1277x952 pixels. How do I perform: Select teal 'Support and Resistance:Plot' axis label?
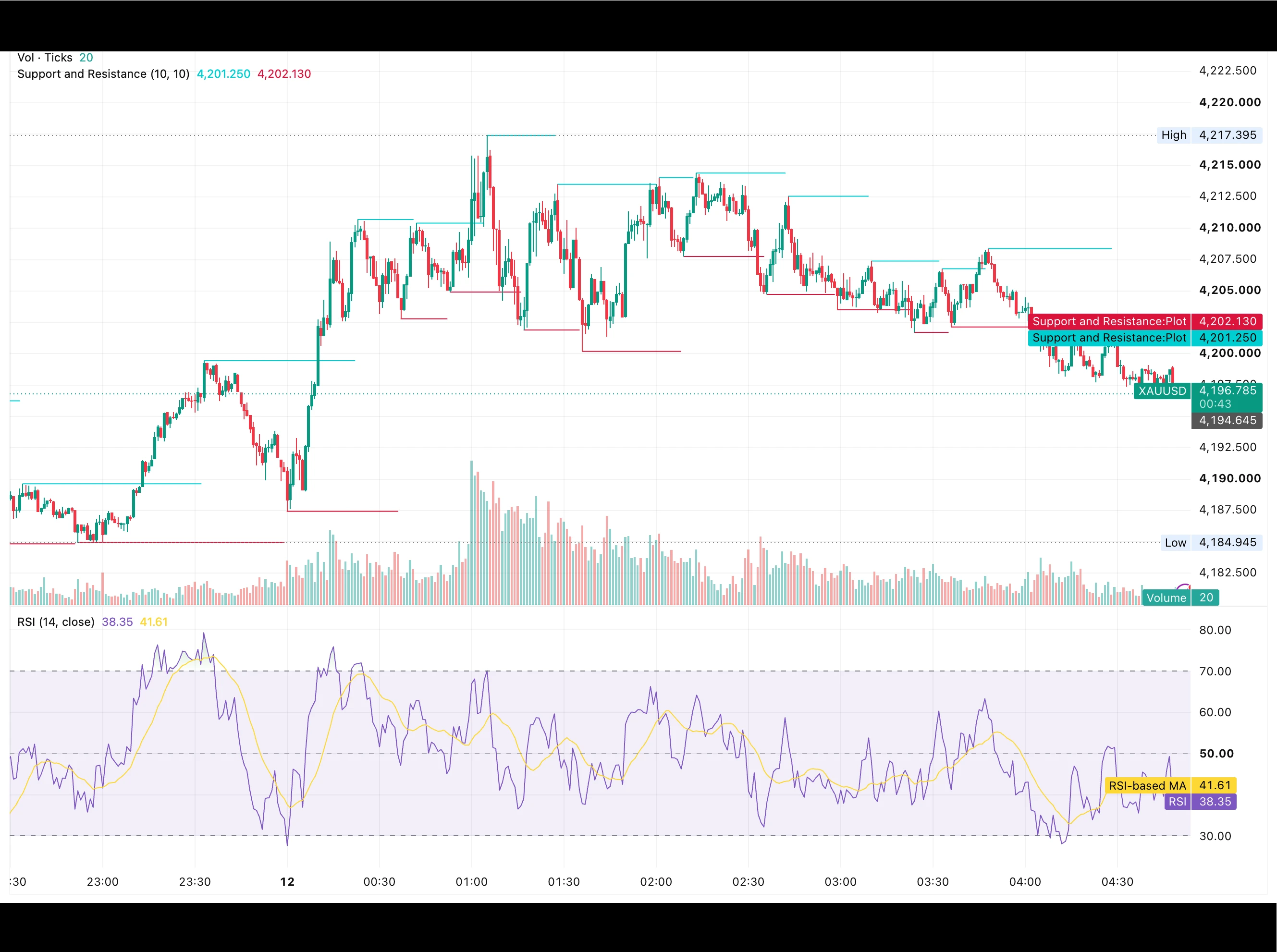(1109, 338)
